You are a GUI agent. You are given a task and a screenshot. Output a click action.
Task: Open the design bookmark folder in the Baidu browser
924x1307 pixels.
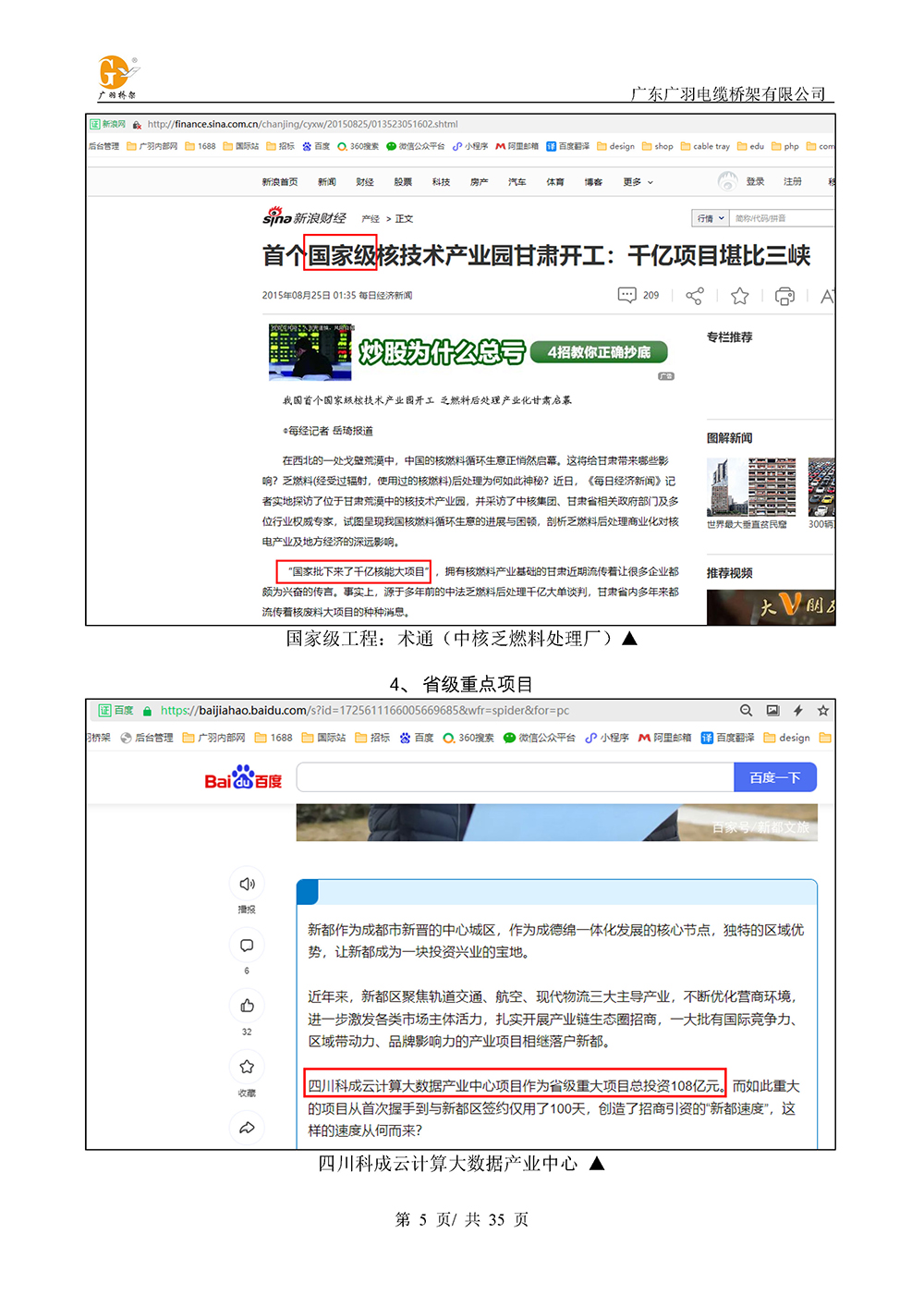[x=787, y=738]
